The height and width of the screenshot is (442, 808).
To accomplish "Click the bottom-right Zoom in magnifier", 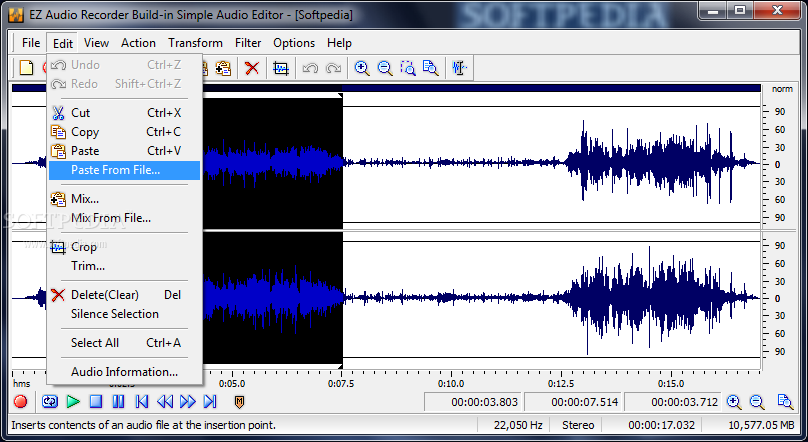I will pos(734,401).
